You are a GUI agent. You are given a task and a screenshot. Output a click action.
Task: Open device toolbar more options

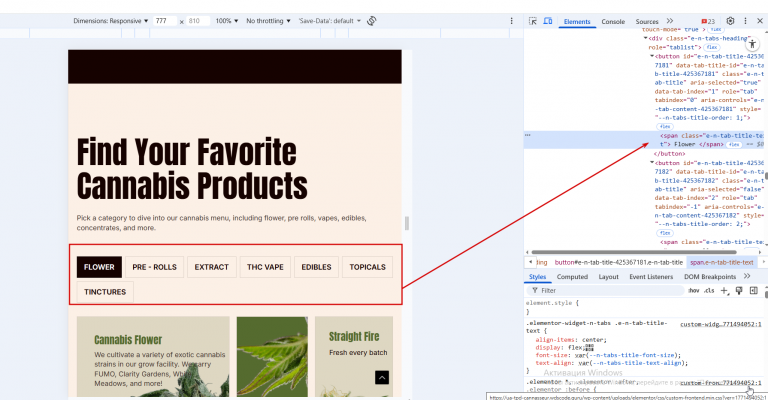[x=511, y=21]
